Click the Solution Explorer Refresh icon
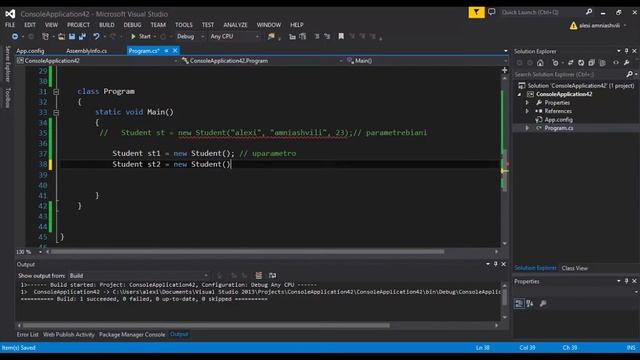This screenshot has height=360, width=640. tap(581, 63)
